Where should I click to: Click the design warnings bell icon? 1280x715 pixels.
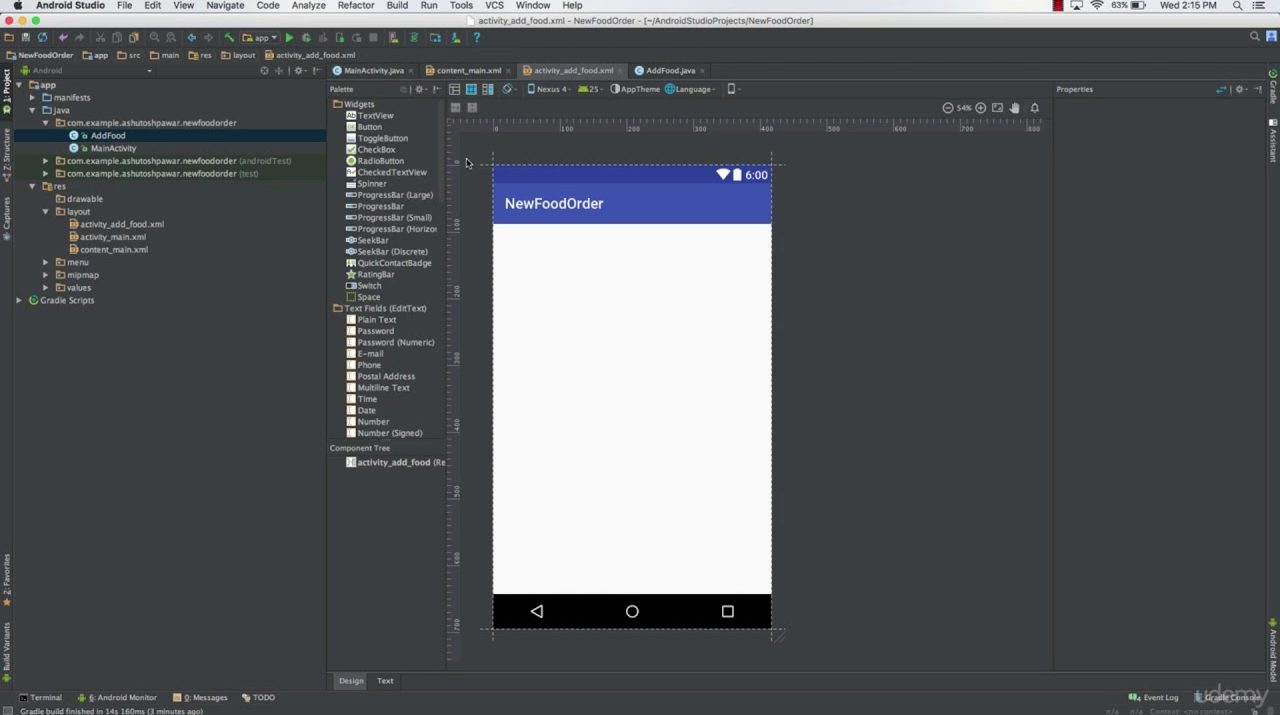tap(1035, 108)
